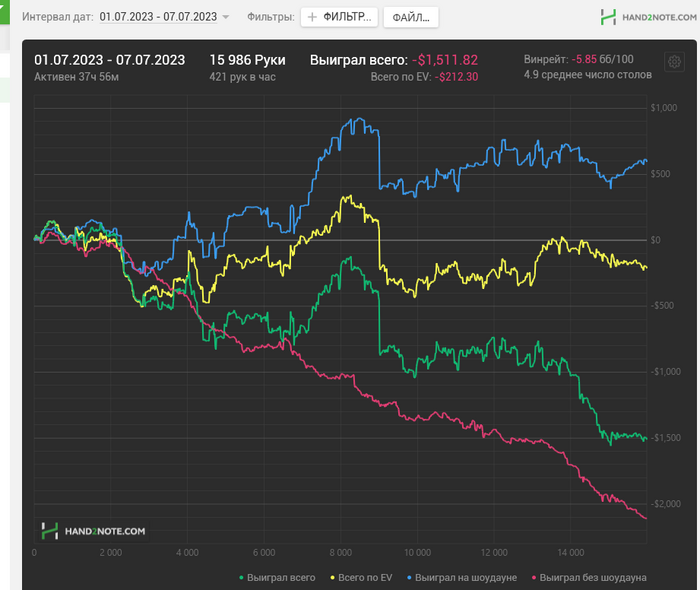Click the $0 y-axis label

point(655,240)
